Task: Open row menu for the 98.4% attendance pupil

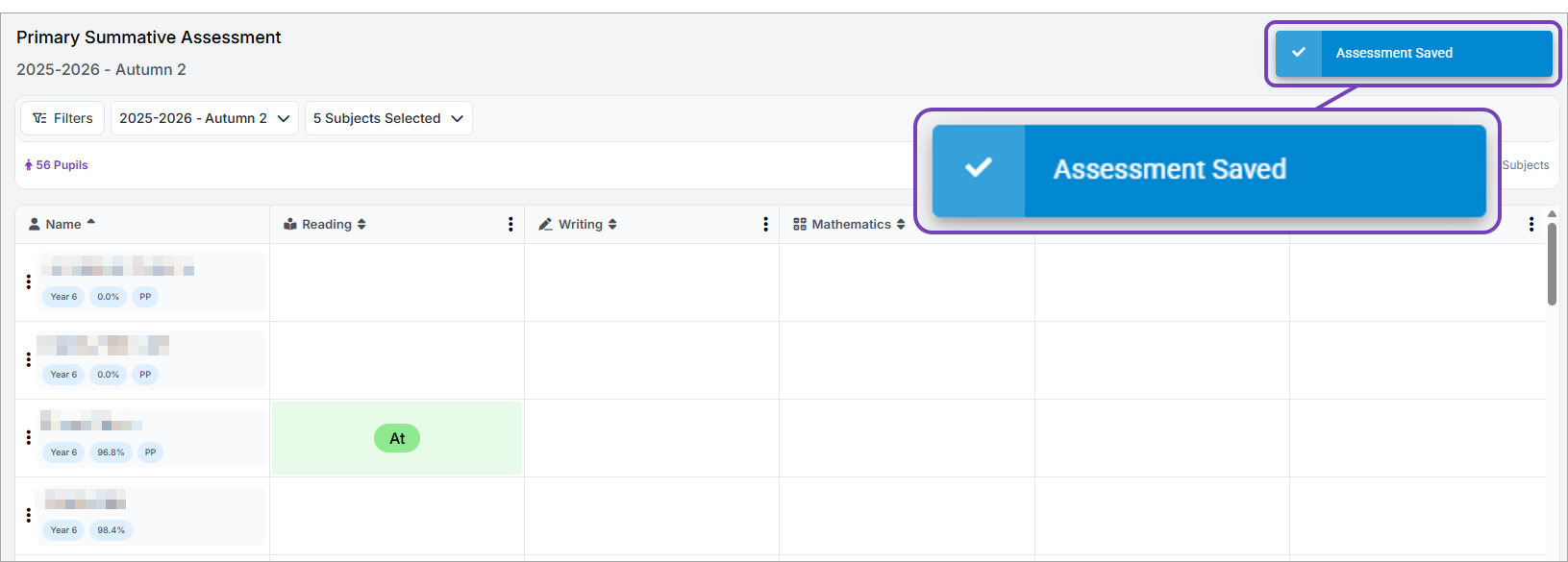Action: click(x=29, y=515)
